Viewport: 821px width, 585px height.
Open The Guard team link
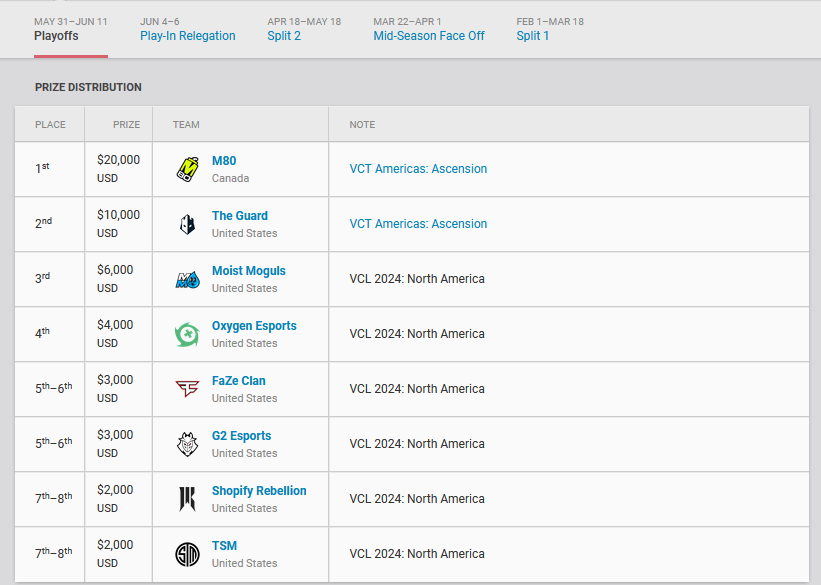coord(240,216)
